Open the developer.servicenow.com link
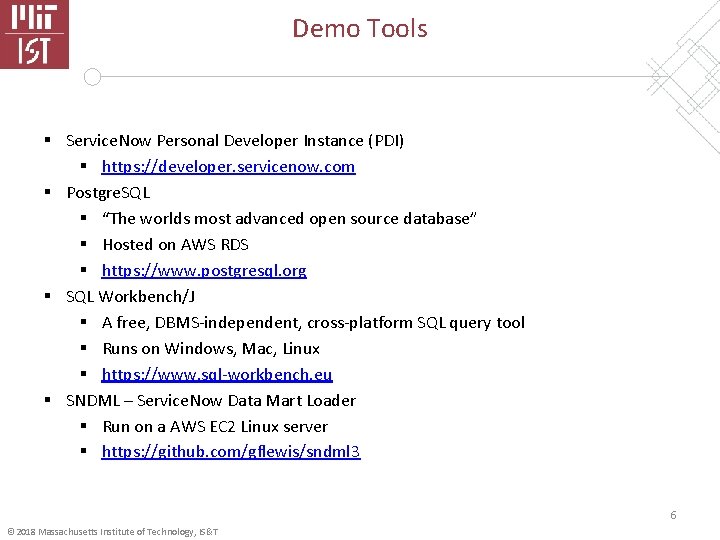This screenshot has width=720, height=540. (x=228, y=167)
